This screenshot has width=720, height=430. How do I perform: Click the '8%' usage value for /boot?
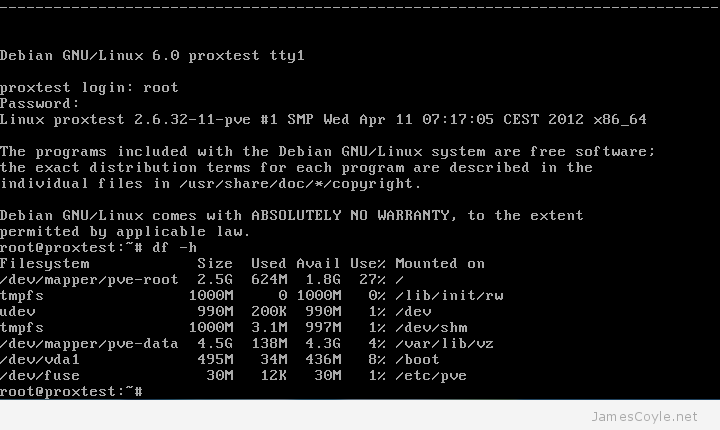pyautogui.click(x=377, y=360)
